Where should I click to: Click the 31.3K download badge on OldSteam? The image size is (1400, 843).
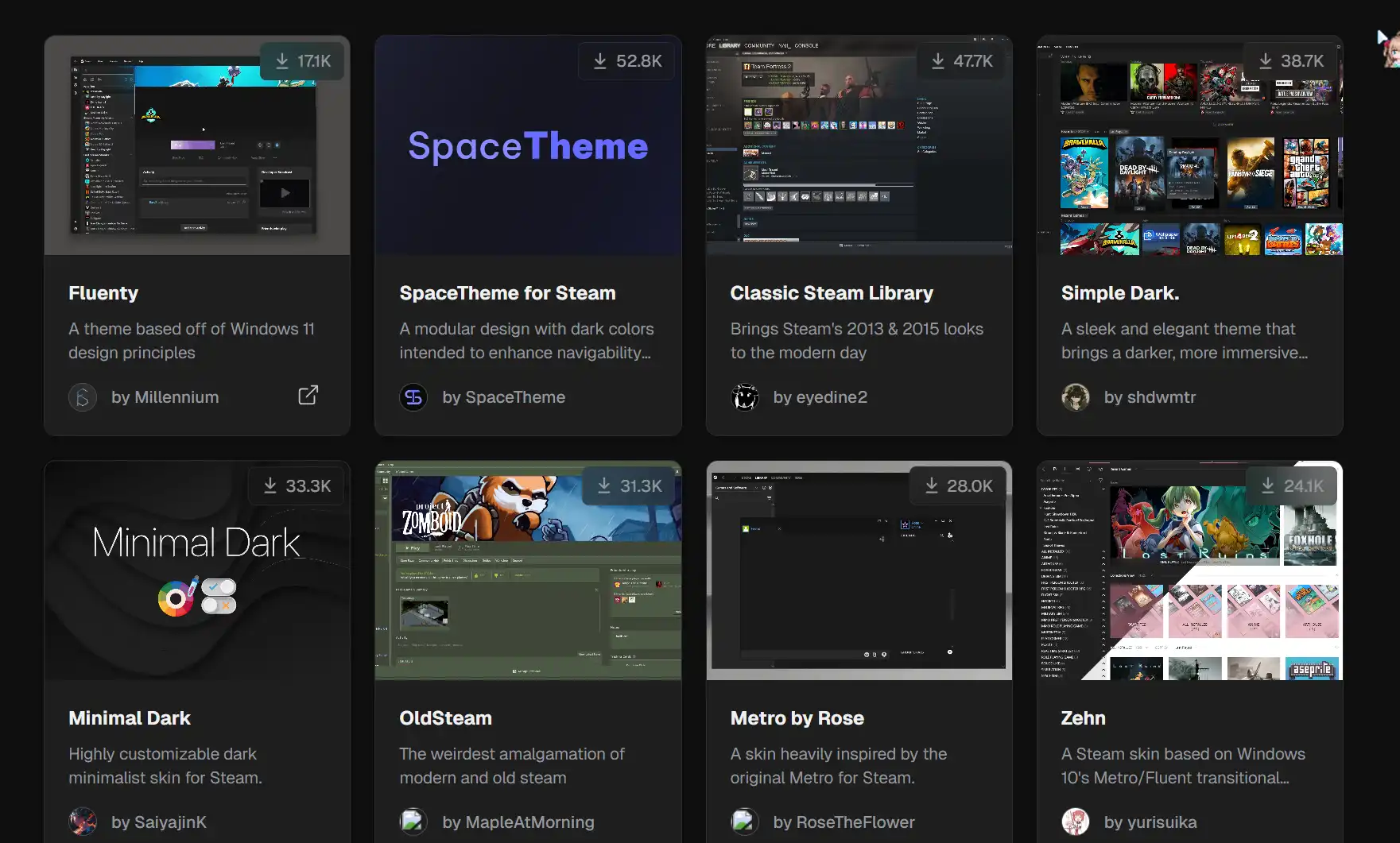tap(629, 486)
